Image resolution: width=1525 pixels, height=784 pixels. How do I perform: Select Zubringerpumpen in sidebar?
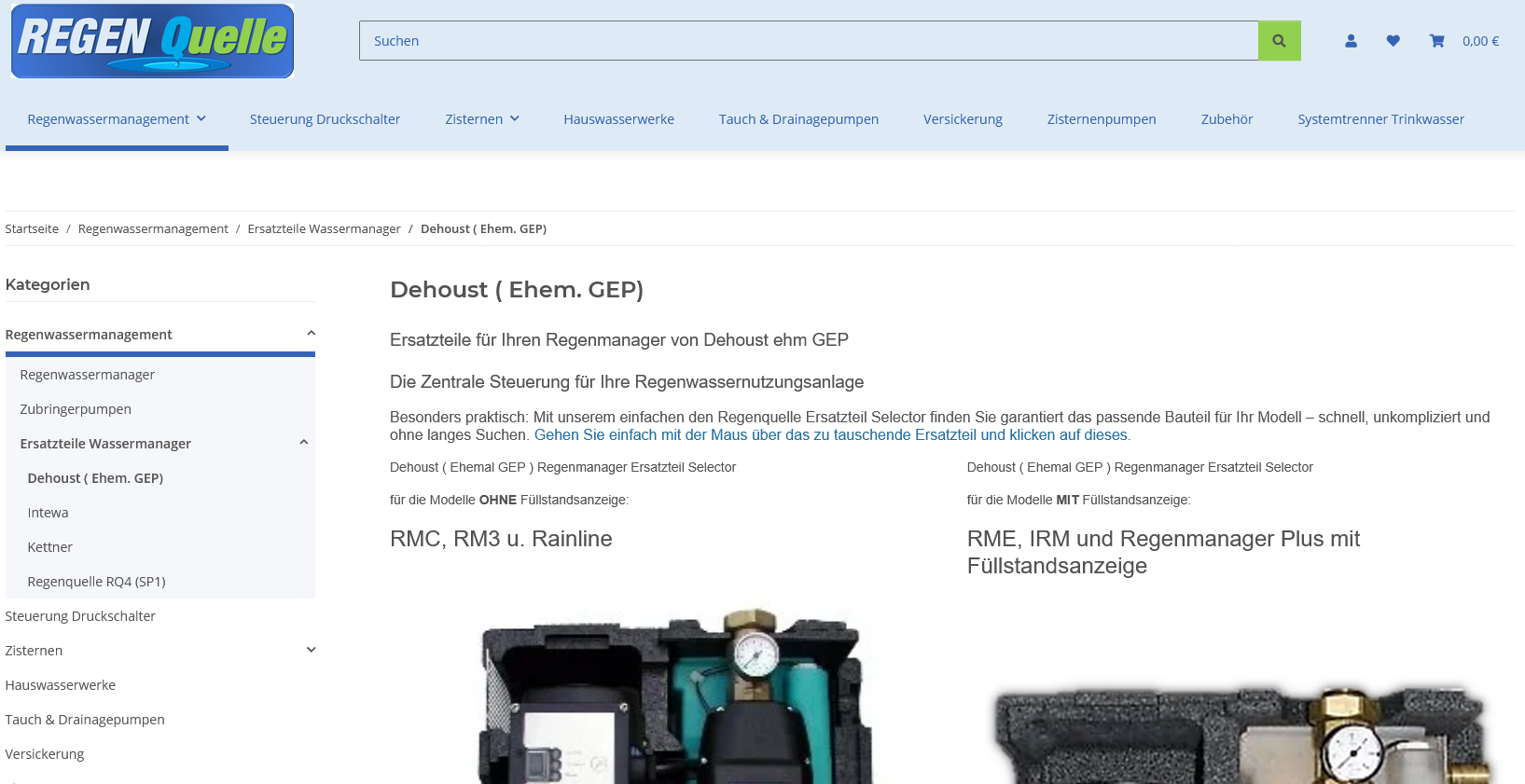[76, 409]
